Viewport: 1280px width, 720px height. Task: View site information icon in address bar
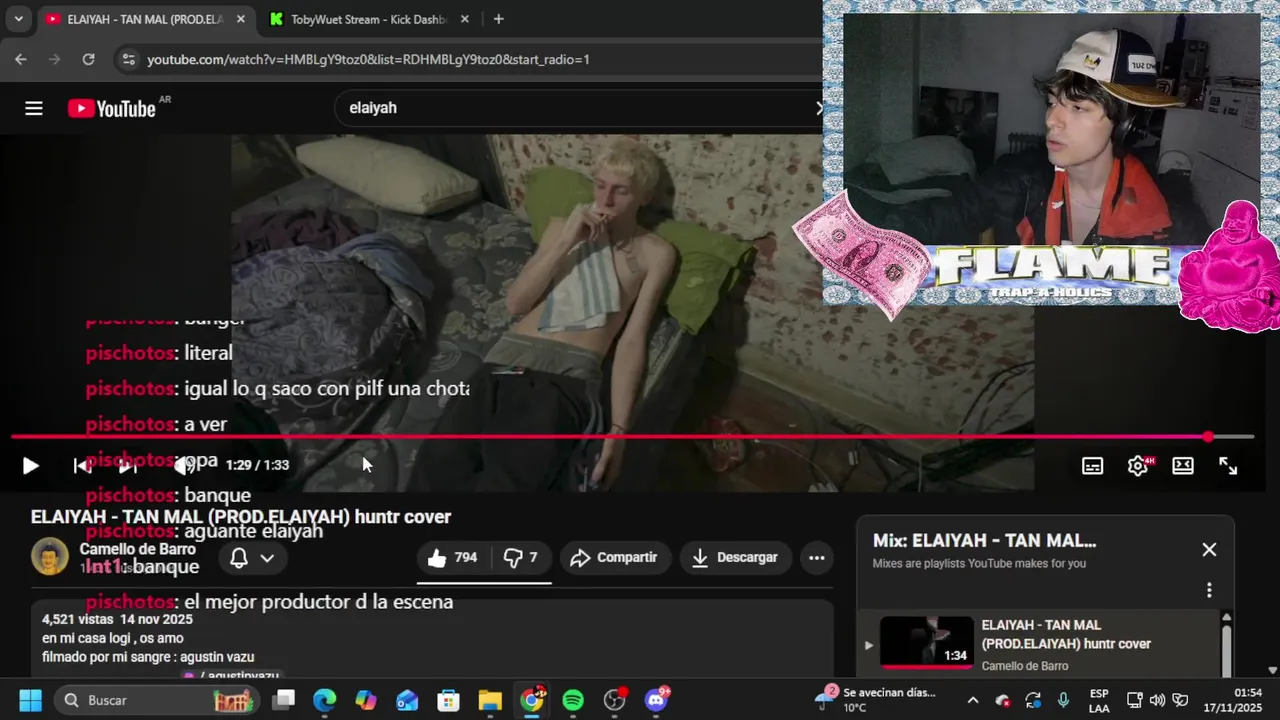click(127, 59)
